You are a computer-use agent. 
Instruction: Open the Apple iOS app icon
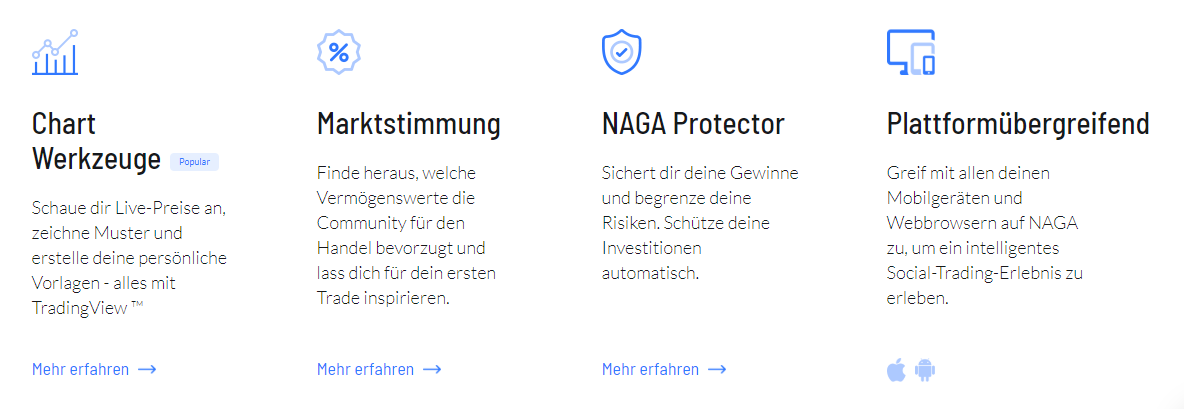point(896,371)
